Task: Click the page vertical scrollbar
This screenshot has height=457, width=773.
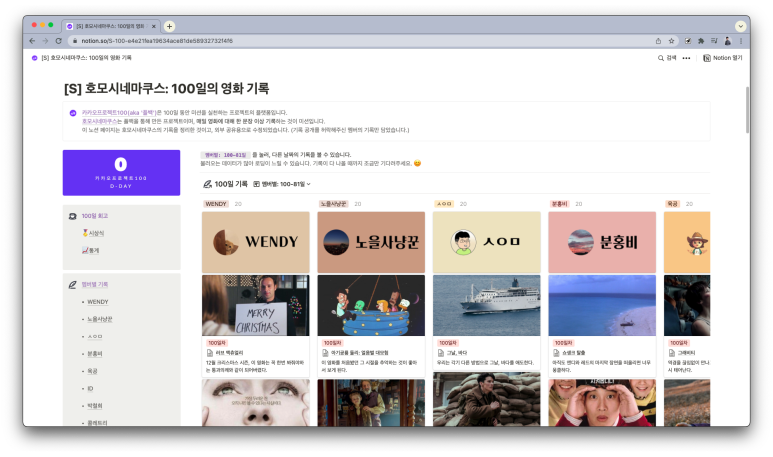Action: (747, 109)
